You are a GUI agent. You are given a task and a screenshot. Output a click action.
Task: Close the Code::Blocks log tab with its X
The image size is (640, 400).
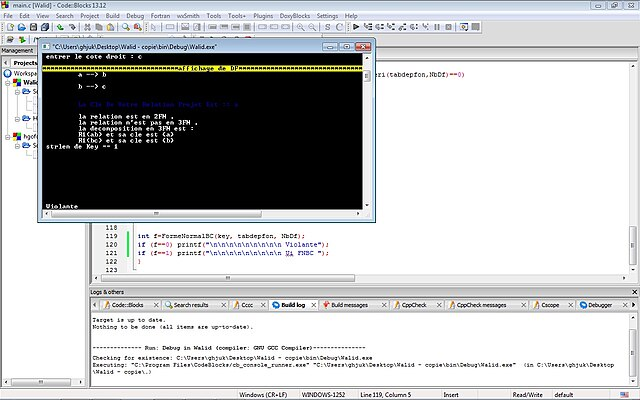point(158,304)
